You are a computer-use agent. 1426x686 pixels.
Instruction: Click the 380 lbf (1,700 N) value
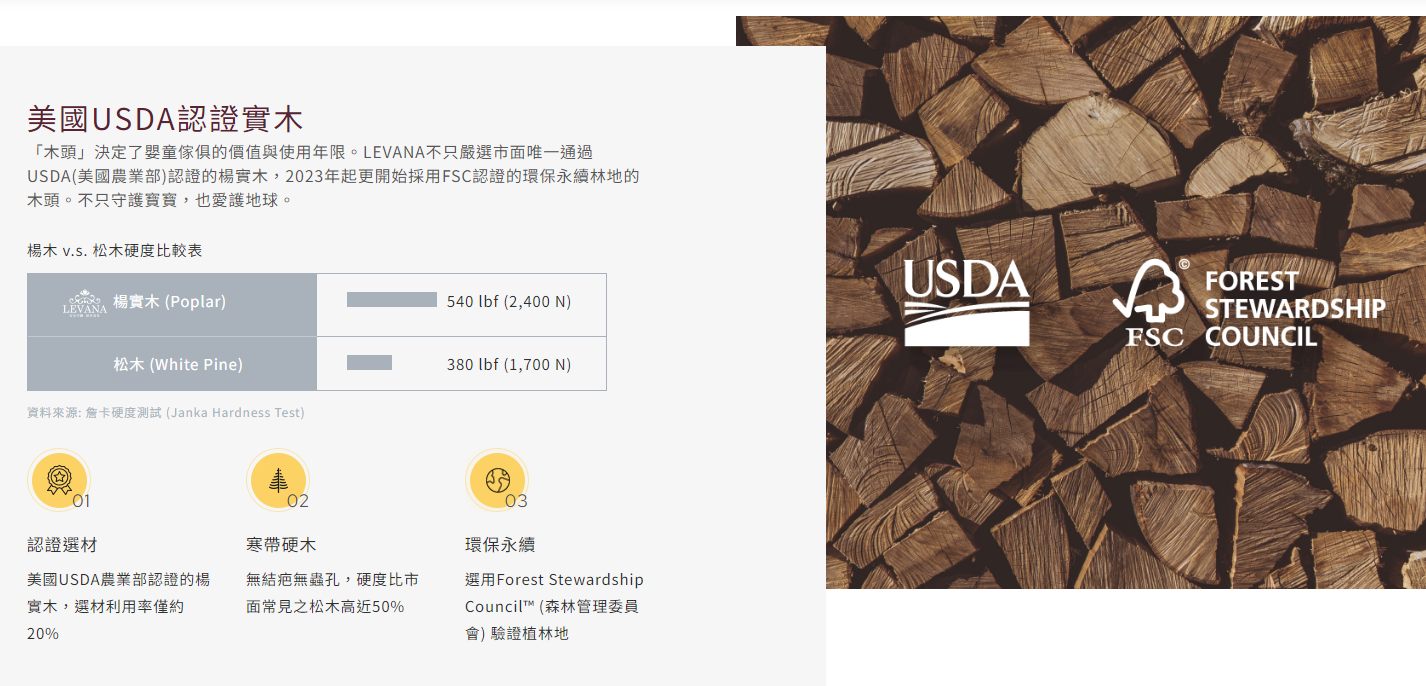509,365
